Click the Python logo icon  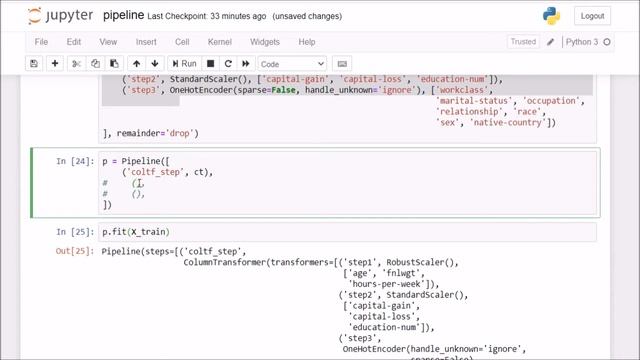(x=551, y=16)
